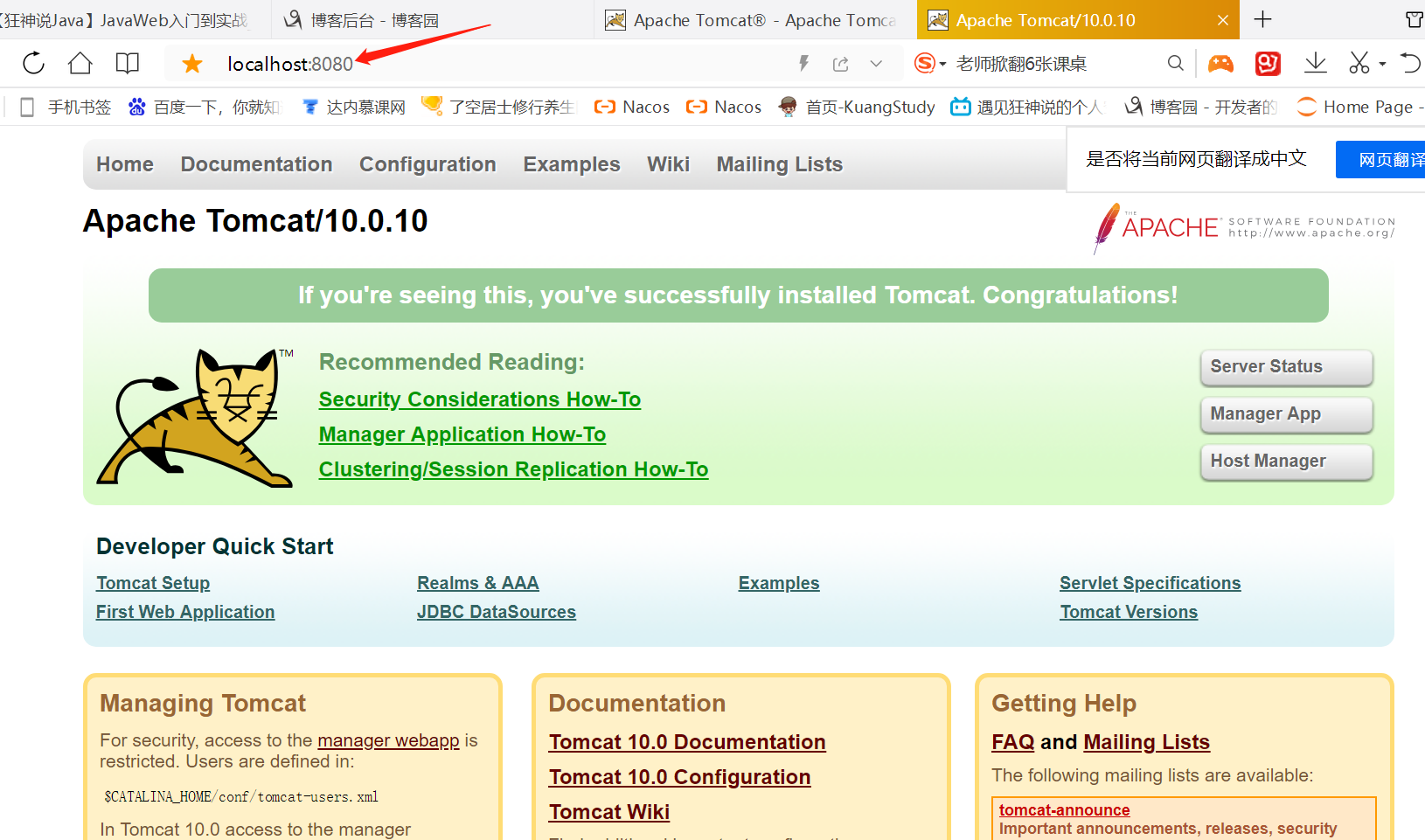Open the first Nacos bookmark
The height and width of the screenshot is (840, 1425).
[x=631, y=107]
